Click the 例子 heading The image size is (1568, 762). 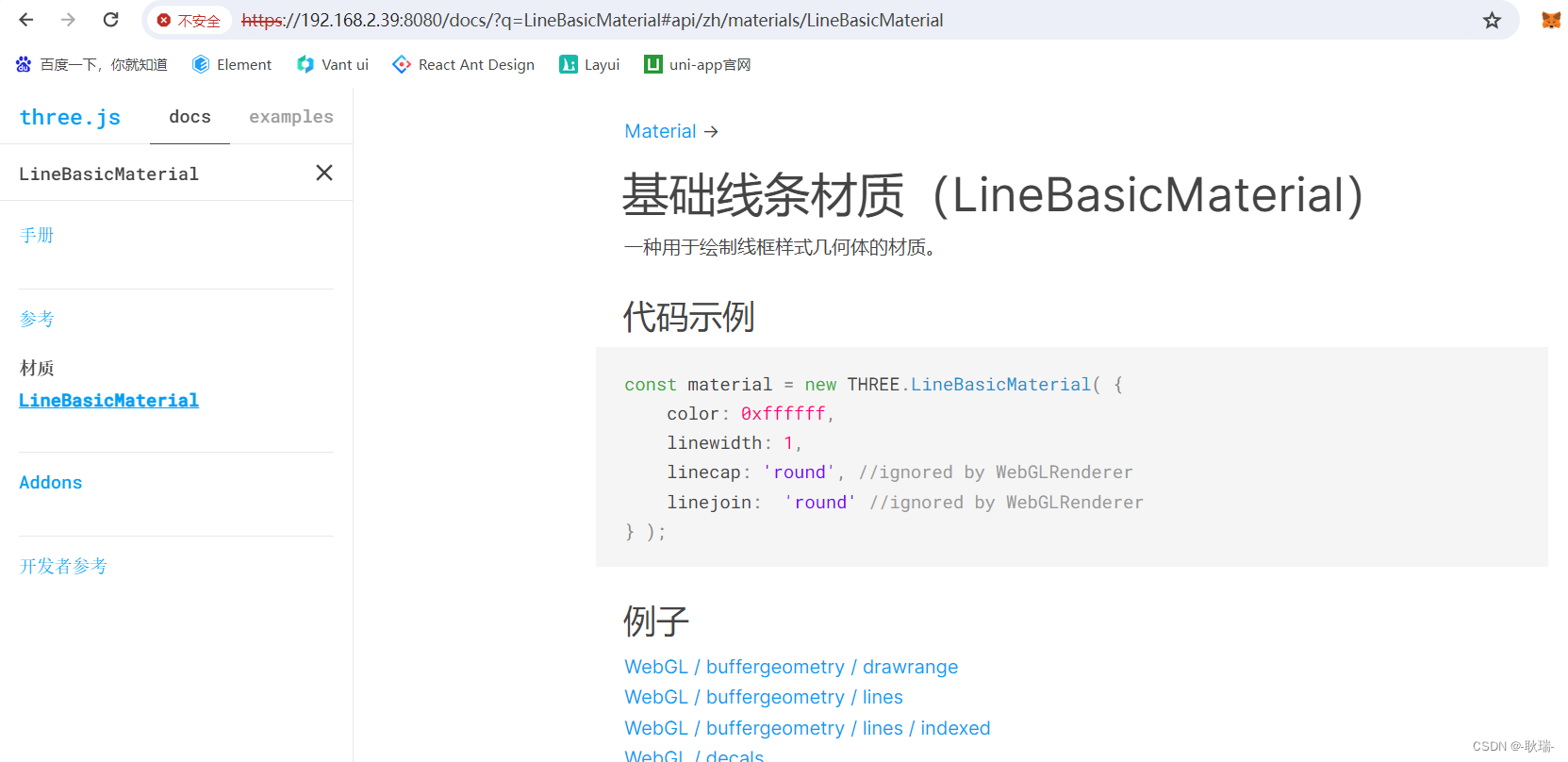pyautogui.click(x=656, y=621)
